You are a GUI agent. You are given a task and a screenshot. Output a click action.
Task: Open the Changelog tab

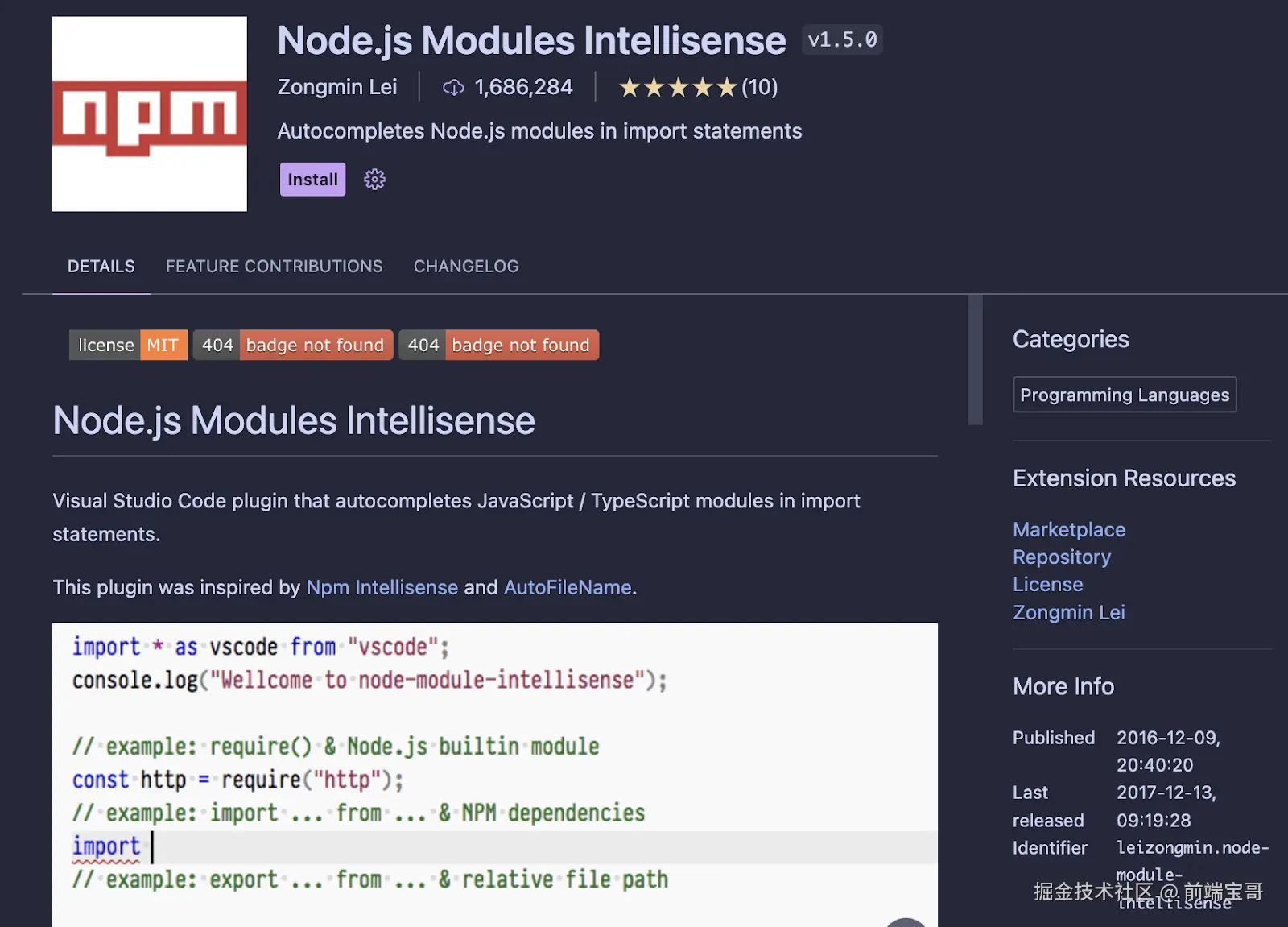click(x=466, y=267)
